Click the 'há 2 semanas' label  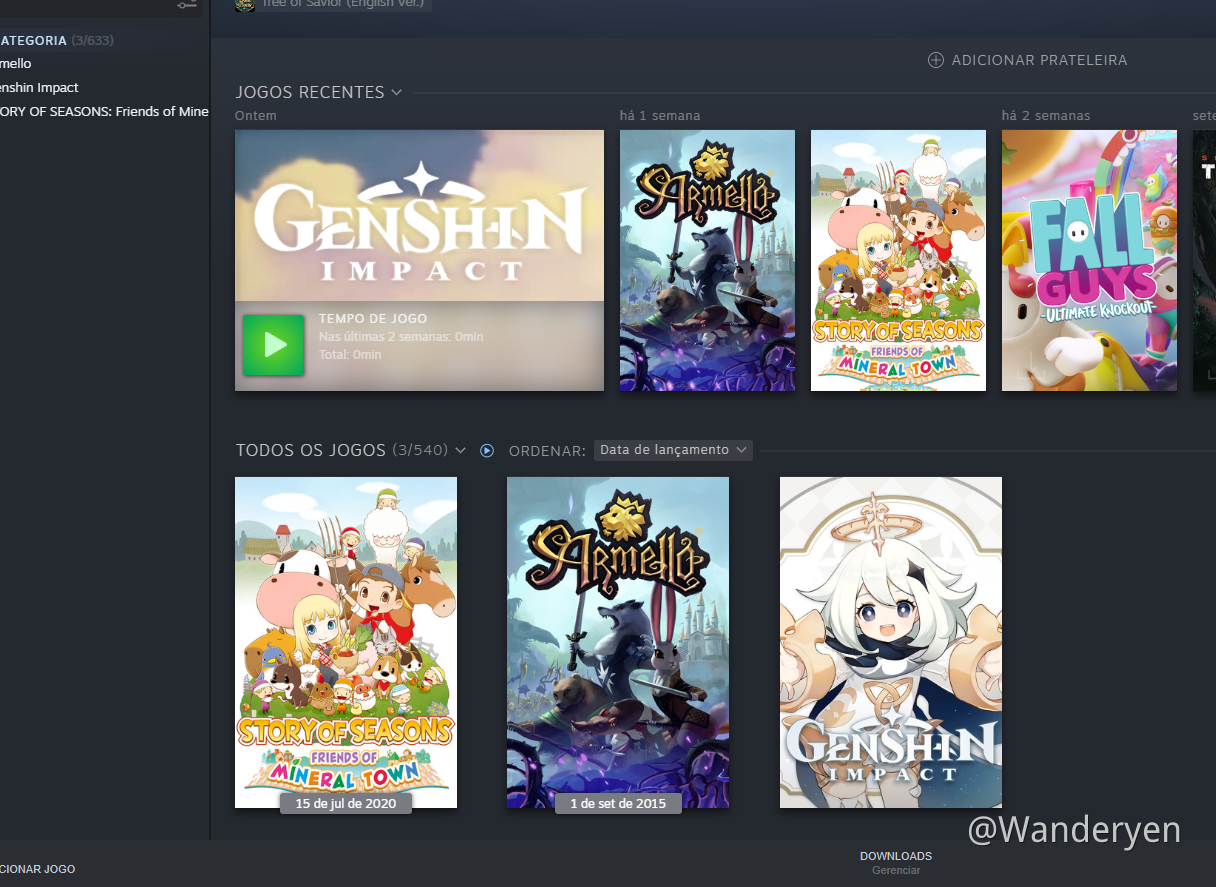[1046, 116]
